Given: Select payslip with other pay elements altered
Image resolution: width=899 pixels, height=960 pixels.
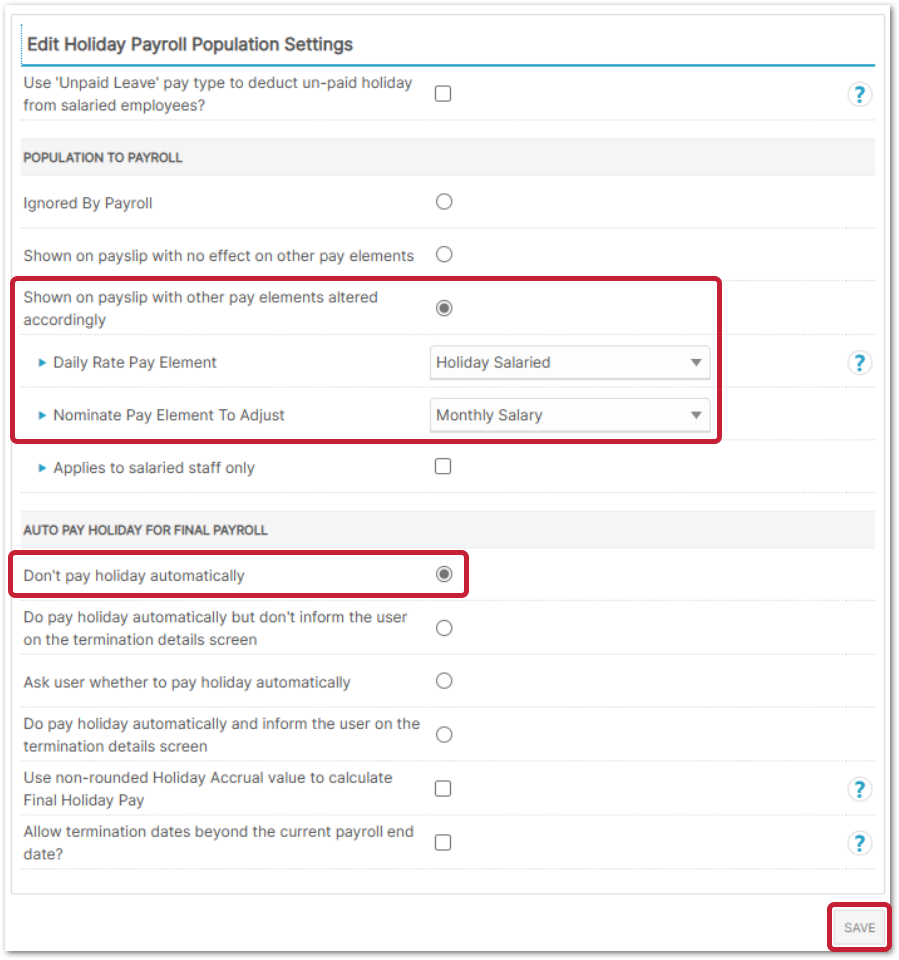Looking at the screenshot, I should (444, 308).
